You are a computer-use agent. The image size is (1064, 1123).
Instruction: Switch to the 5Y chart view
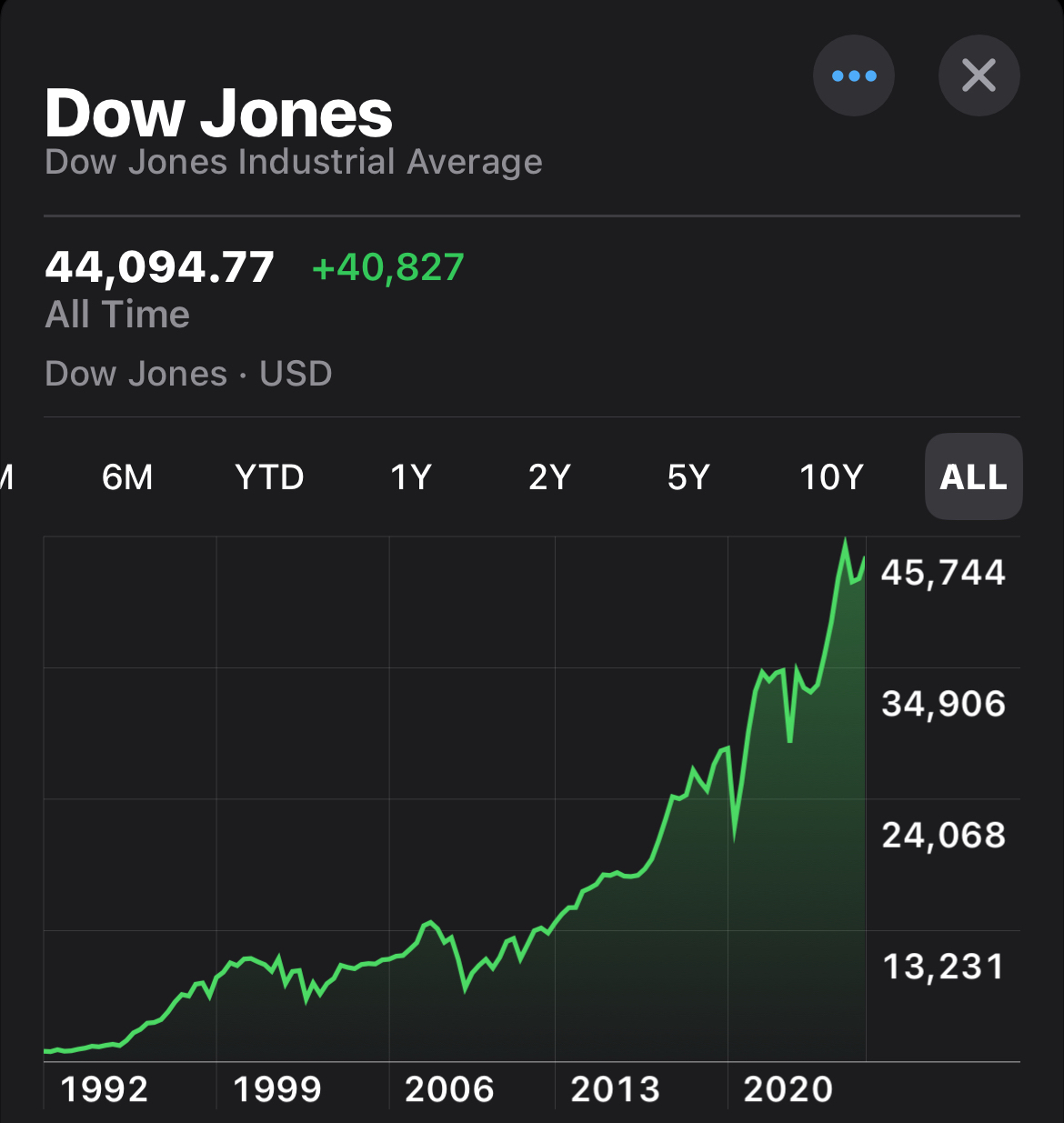[688, 476]
